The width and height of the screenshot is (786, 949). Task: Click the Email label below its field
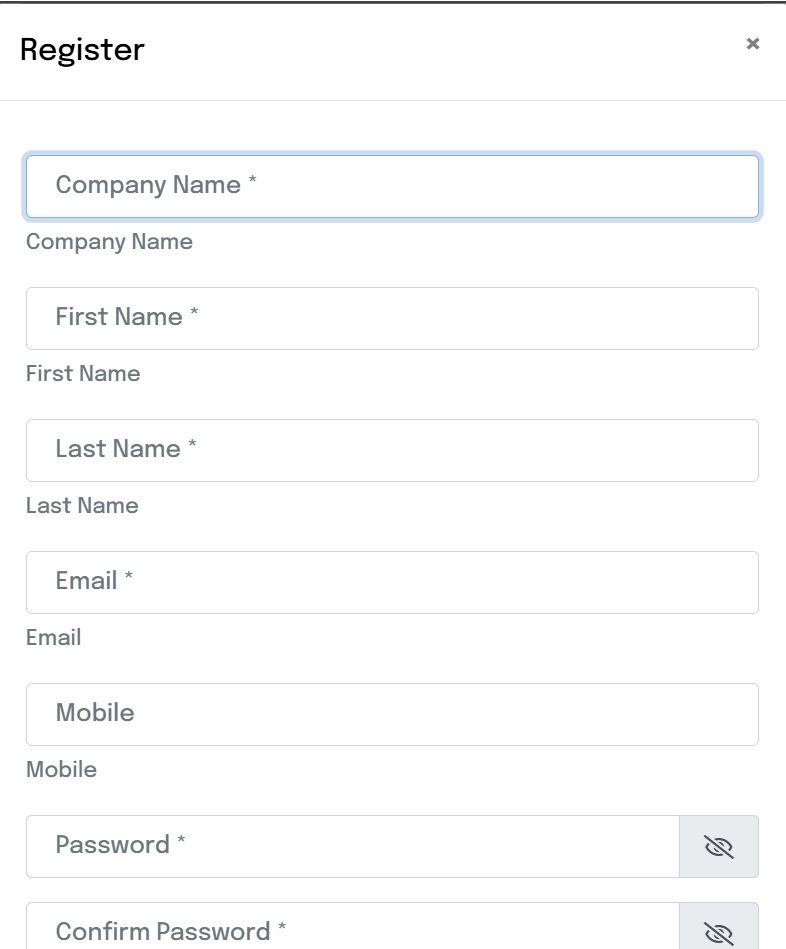tap(54, 638)
